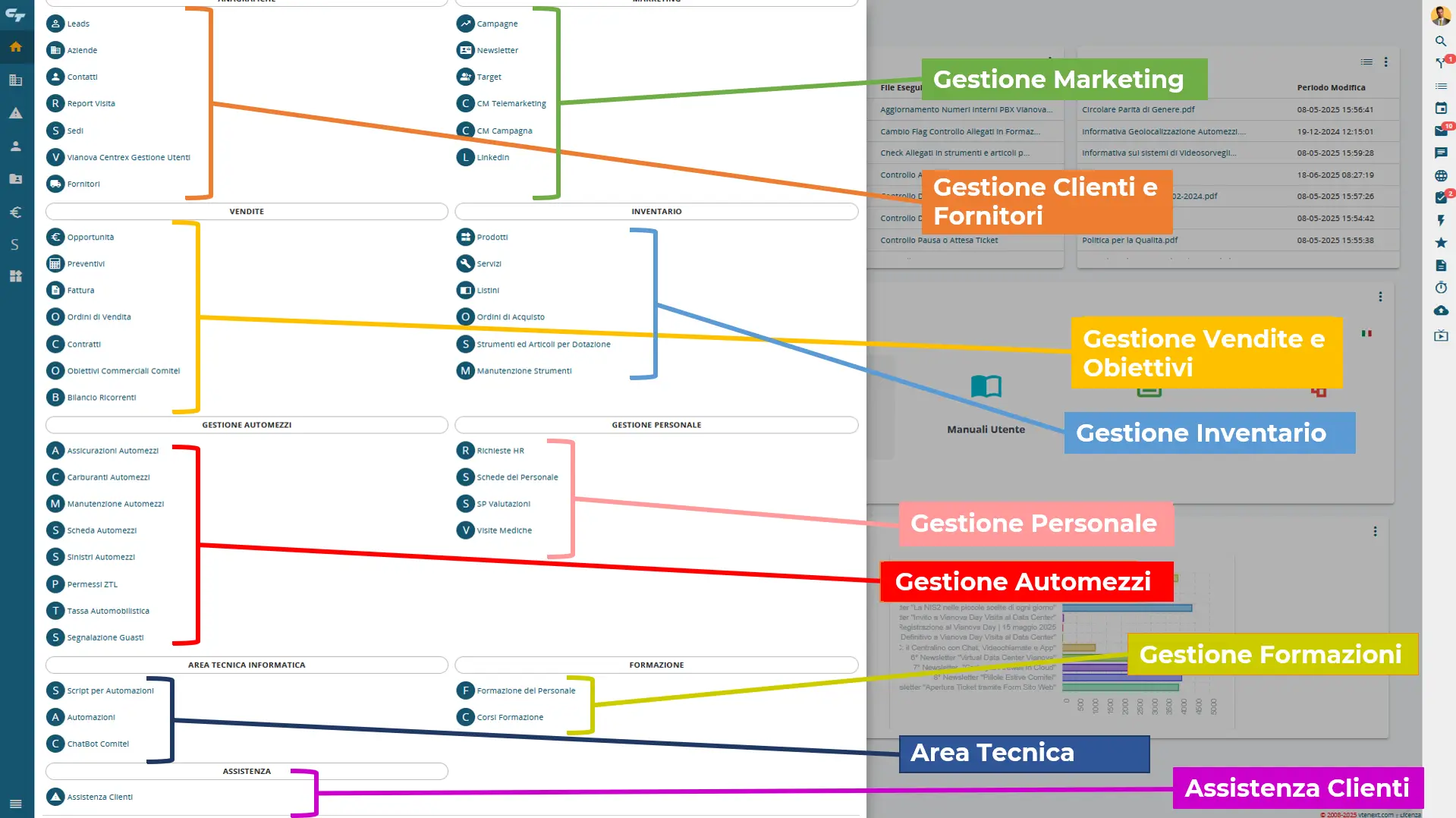Open the cloud upload icon

tap(1441, 310)
